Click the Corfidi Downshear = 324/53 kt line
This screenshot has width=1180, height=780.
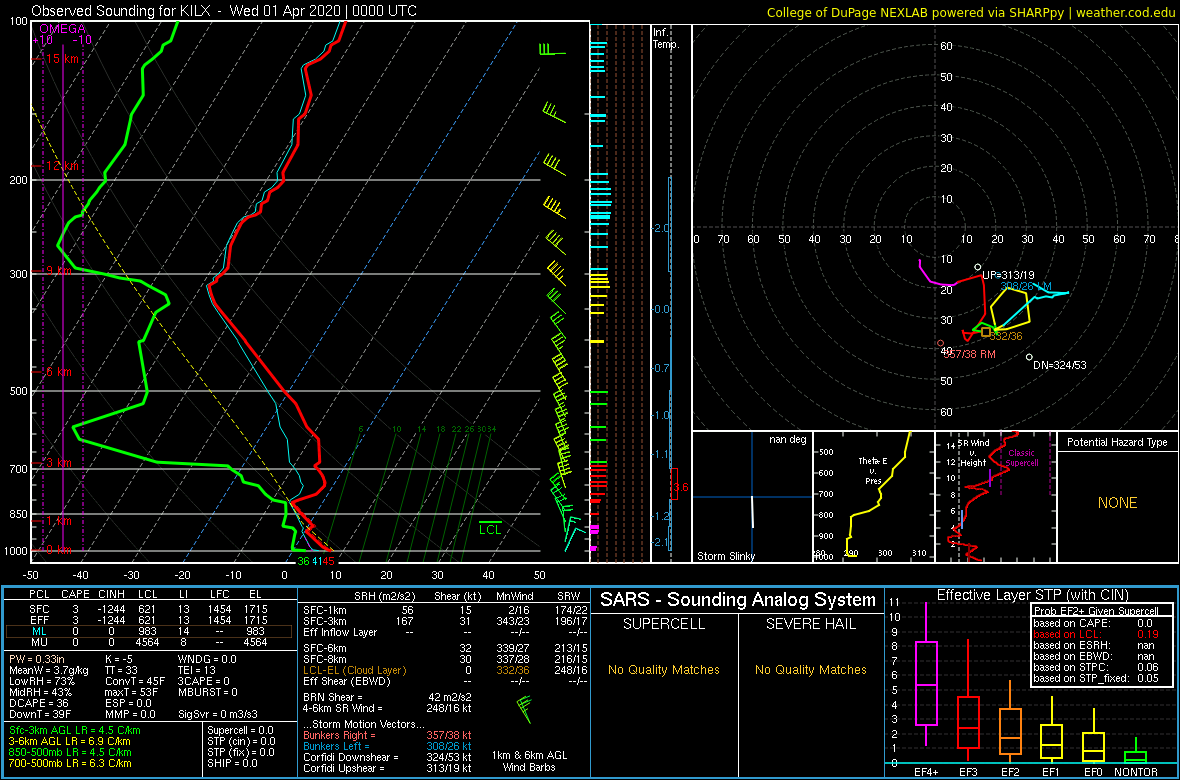pyautogui.click(x=387, y=757)
